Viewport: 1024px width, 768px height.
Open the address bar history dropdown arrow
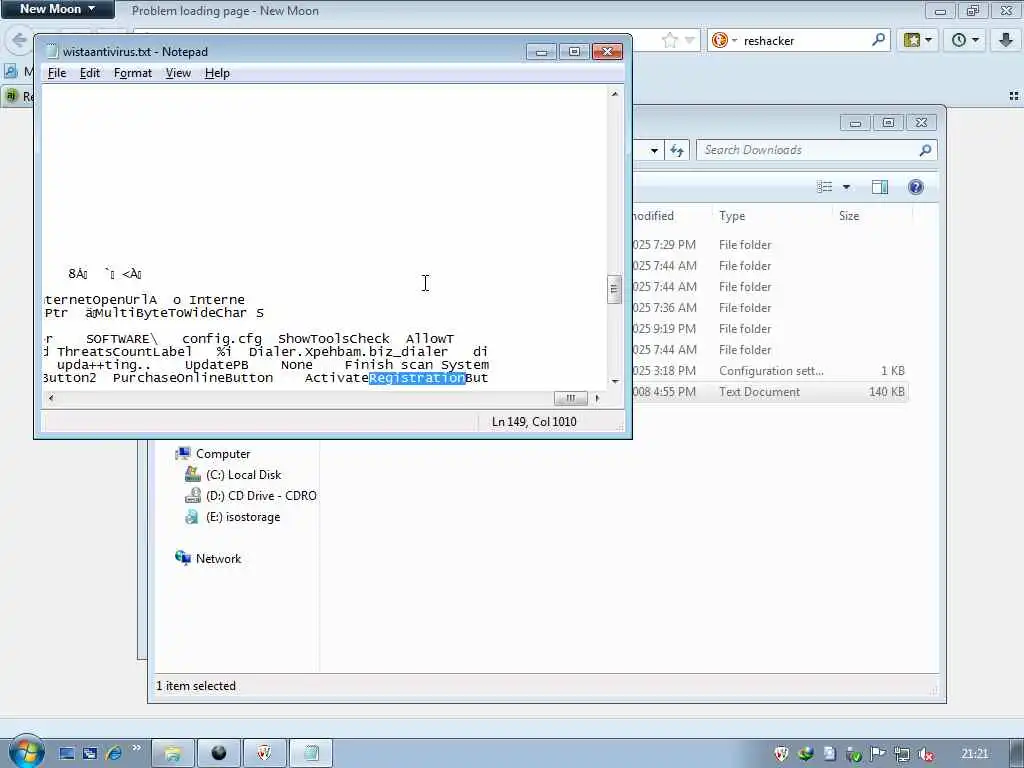coord(690,40)
